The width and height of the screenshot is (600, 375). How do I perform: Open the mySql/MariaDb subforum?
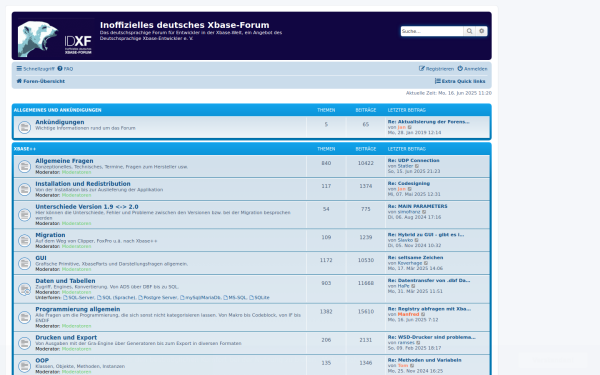pyautogui.click(x=201, y=297)
